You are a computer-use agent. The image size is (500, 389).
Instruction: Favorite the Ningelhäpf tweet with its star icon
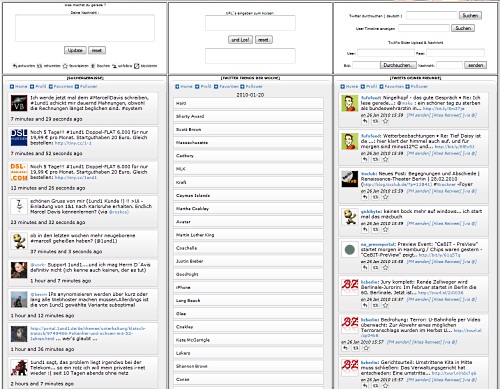[385, 121]
